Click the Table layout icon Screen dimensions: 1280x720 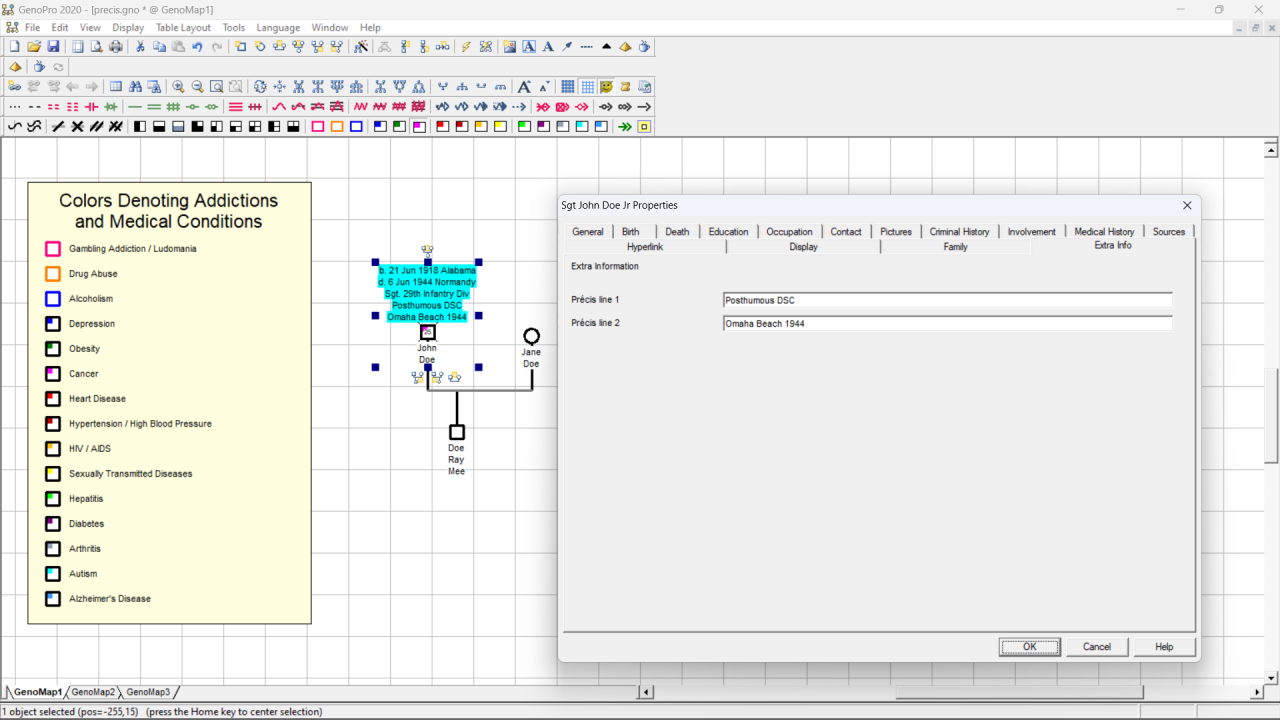[115, 86]
